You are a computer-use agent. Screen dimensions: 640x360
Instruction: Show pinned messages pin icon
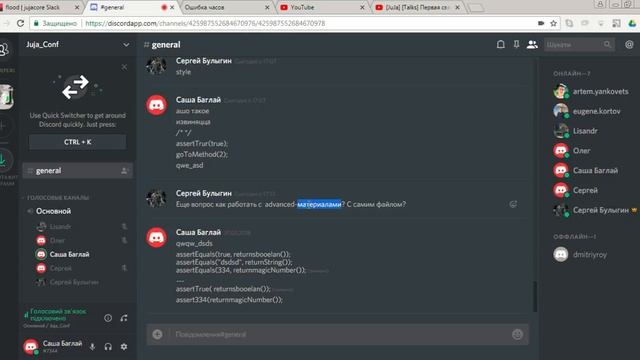pyautogui.click(x=516, y=44)
